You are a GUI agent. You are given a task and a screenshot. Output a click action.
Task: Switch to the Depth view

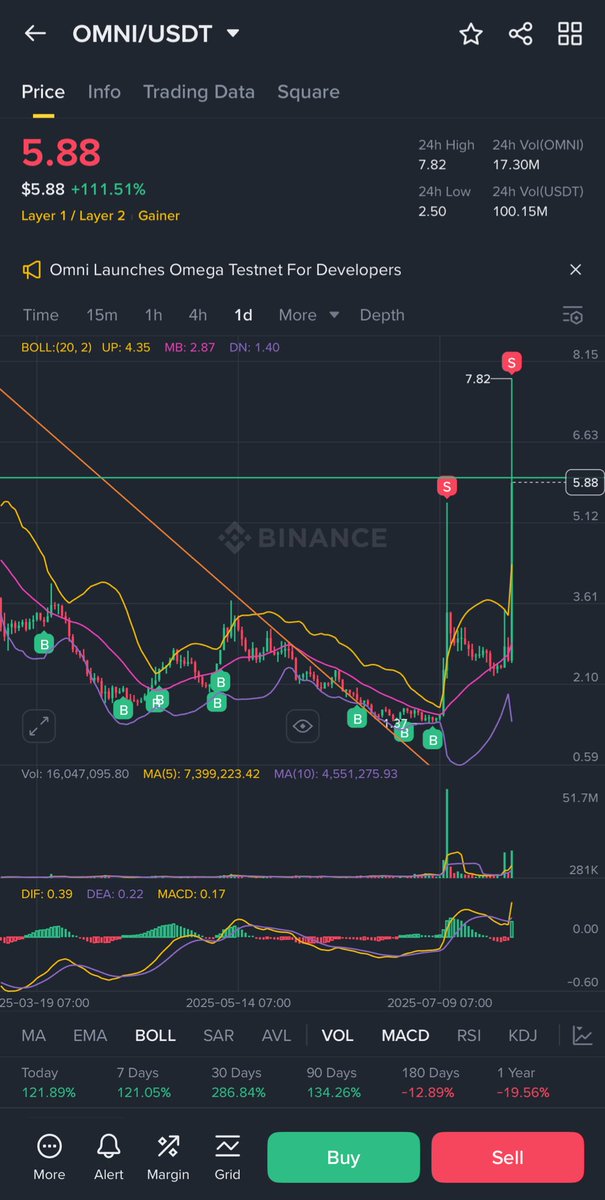click(x=382, y=315)
